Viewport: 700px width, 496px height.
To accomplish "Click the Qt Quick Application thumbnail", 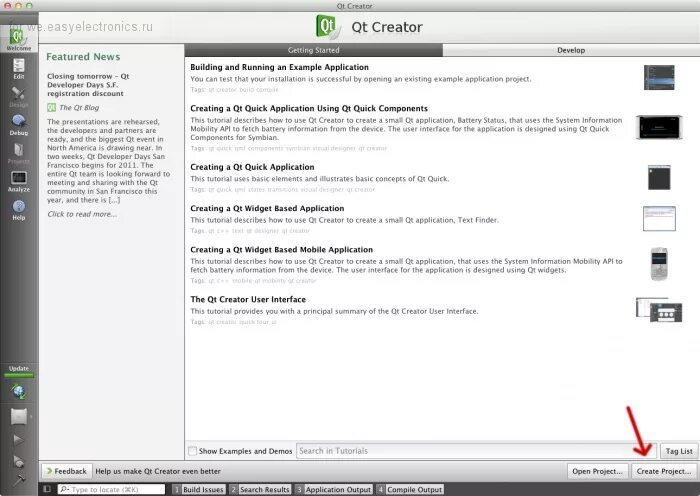I will [659, 177].
